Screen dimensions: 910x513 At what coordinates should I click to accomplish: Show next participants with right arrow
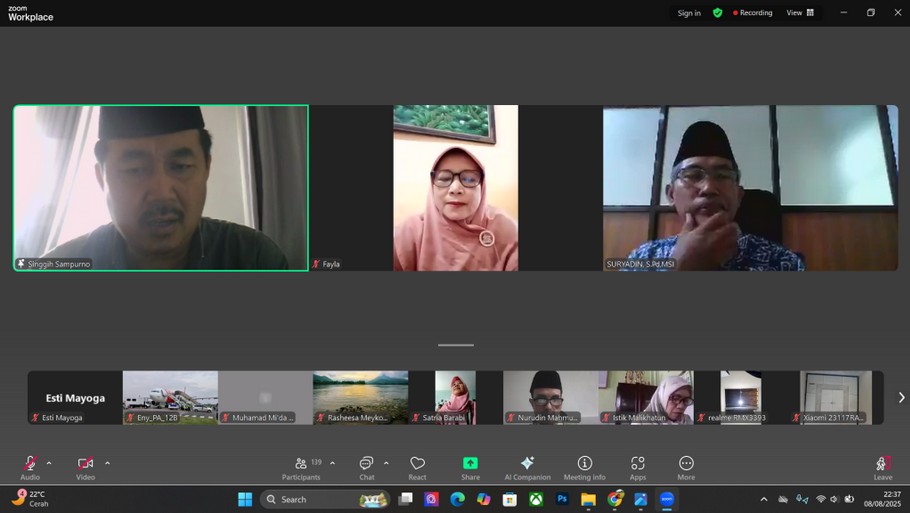tap(900, 398)
